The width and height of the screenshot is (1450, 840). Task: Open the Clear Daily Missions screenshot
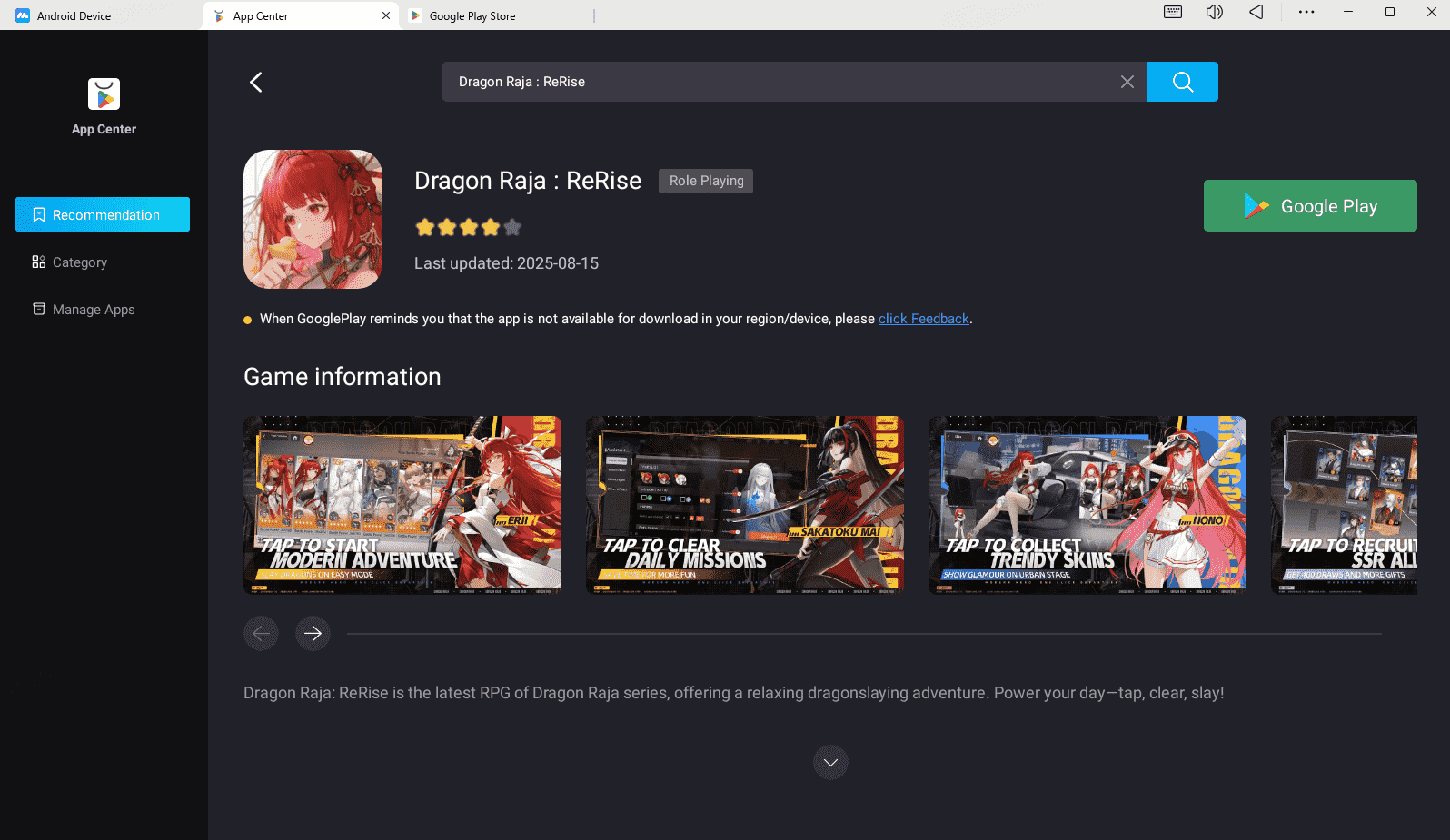pyautogui.click(x=745, y=505)
